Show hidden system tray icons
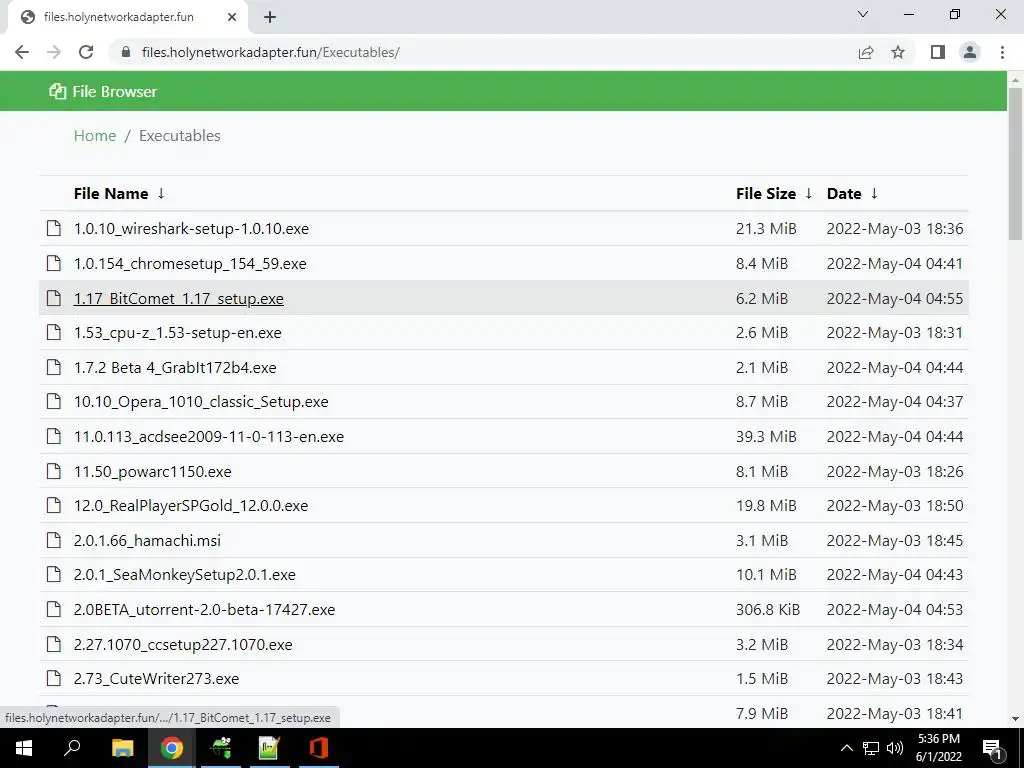This screenshot has width=1024, height=768. coord(846,748)
